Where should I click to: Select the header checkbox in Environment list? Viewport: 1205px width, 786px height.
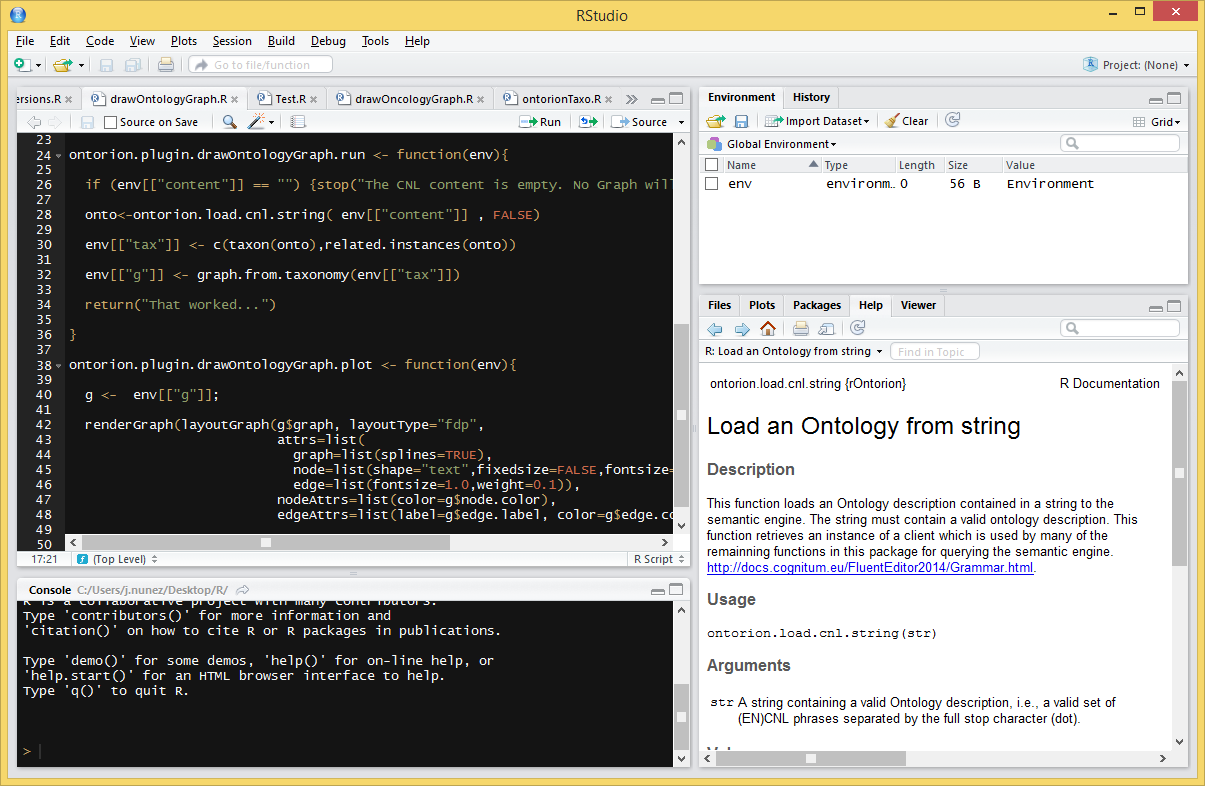coord(713,165)
